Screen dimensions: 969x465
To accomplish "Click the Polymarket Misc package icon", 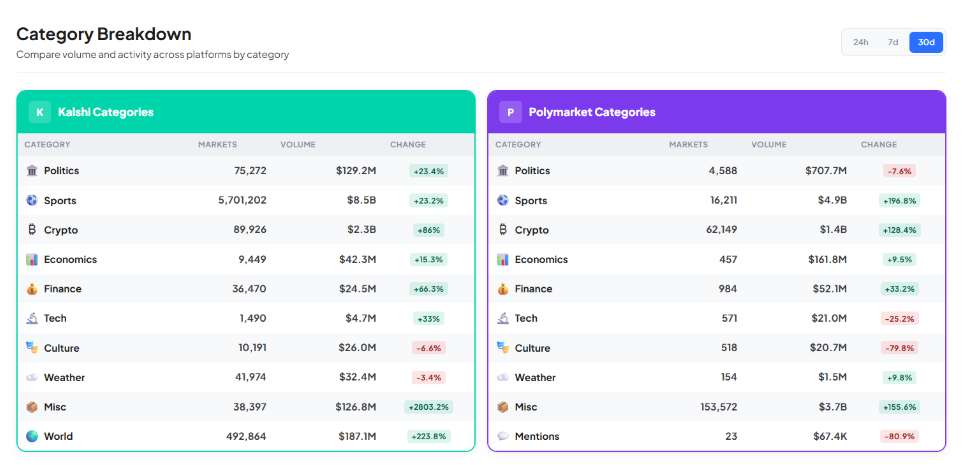I will pos(503,407).
